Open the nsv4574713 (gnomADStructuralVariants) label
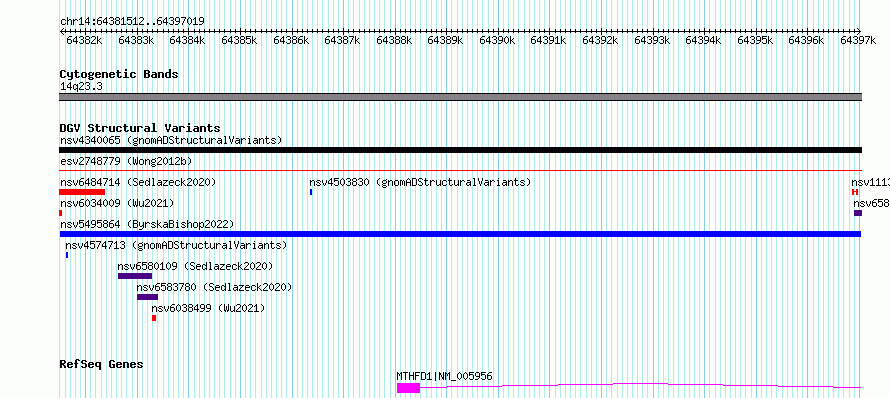This screenshot has width=890, height=398. (x=176, y=245)
